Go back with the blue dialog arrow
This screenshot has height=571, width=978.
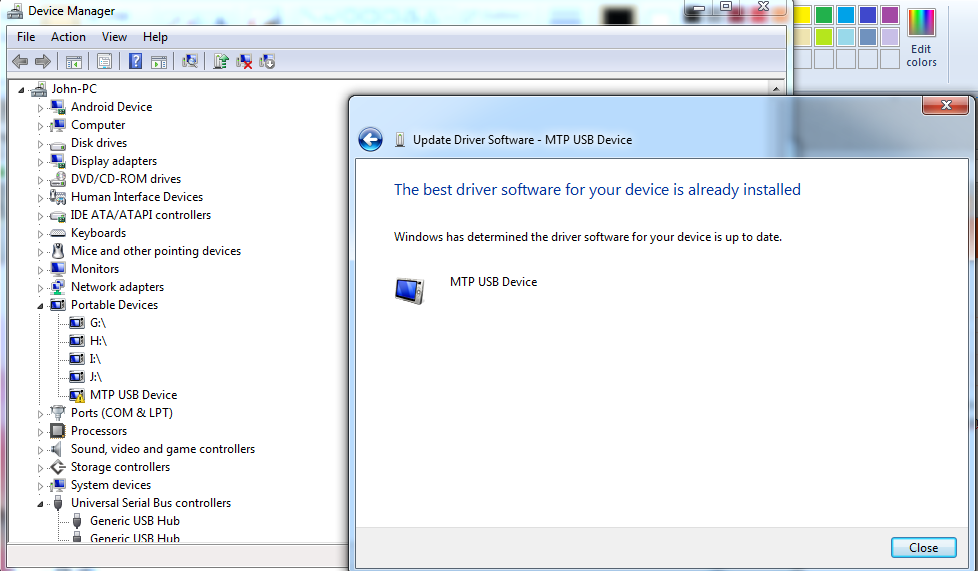[x=370, y=139]
